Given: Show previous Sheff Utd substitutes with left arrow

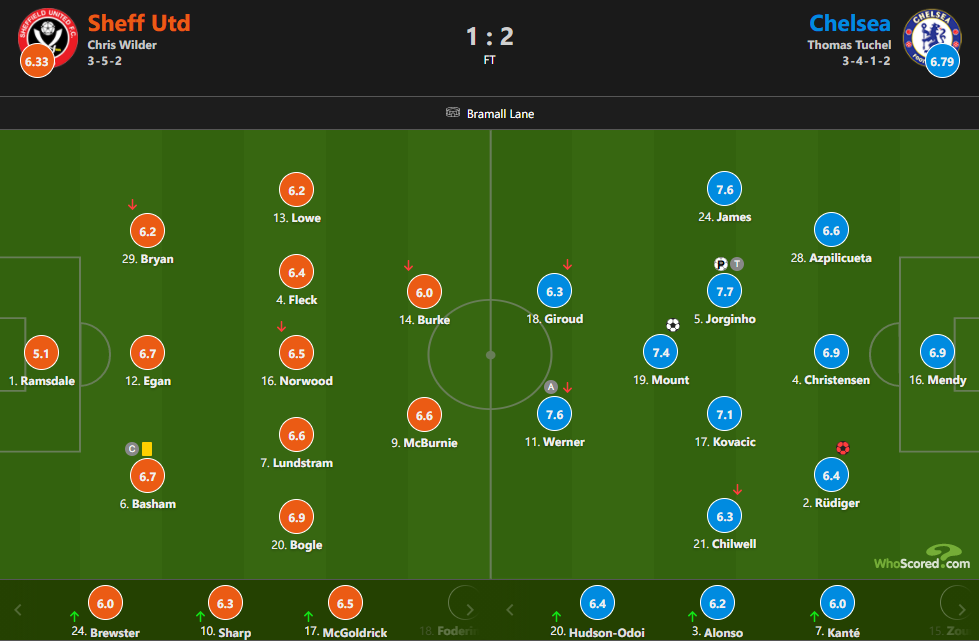Looking at the screenshot, I should (17, 610).
